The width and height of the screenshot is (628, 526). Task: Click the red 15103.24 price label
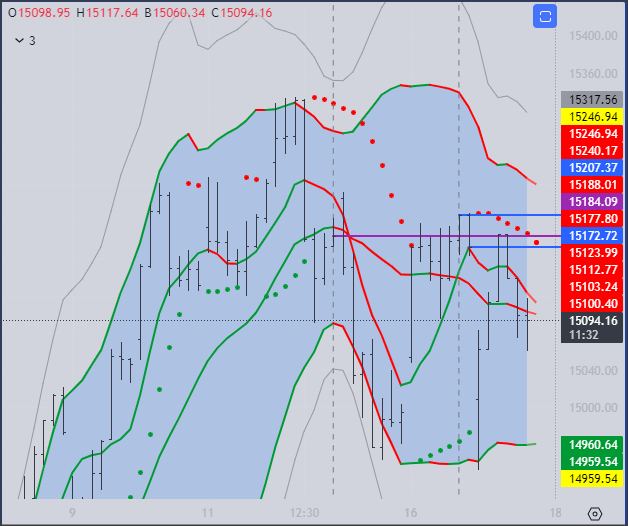point(592,287)
